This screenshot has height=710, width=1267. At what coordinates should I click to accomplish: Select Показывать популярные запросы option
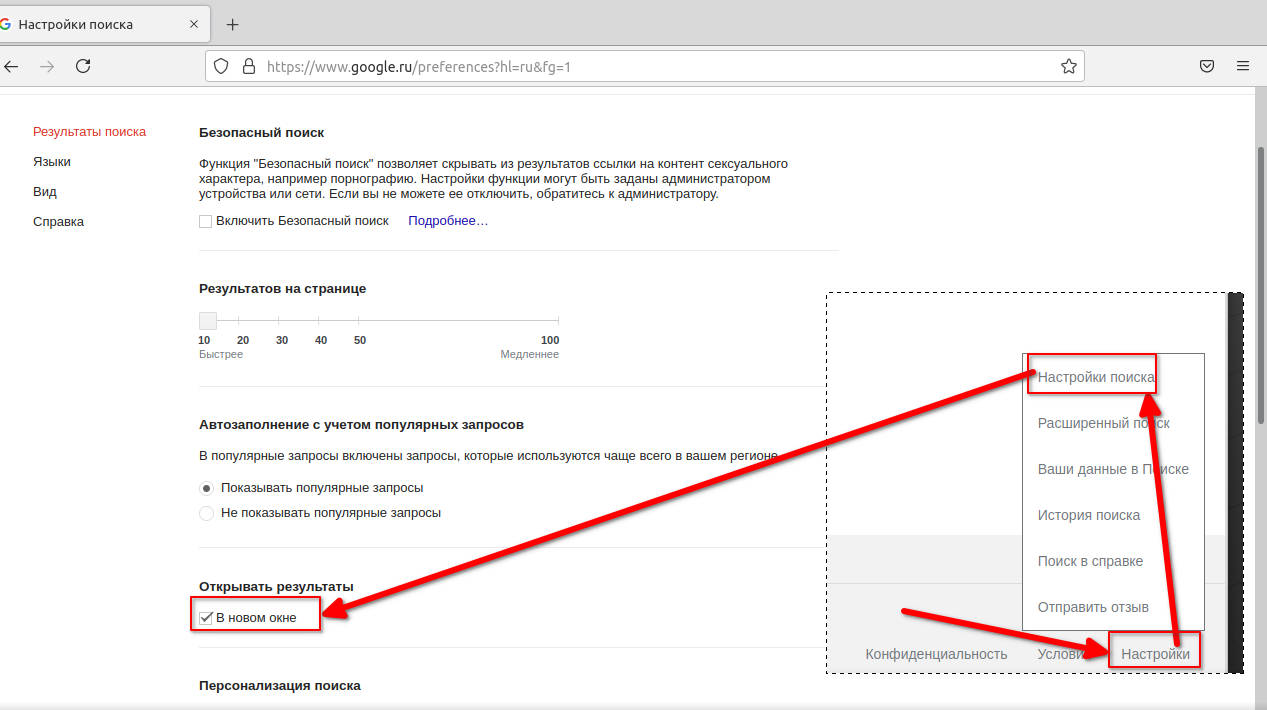[x=206, y=488]
